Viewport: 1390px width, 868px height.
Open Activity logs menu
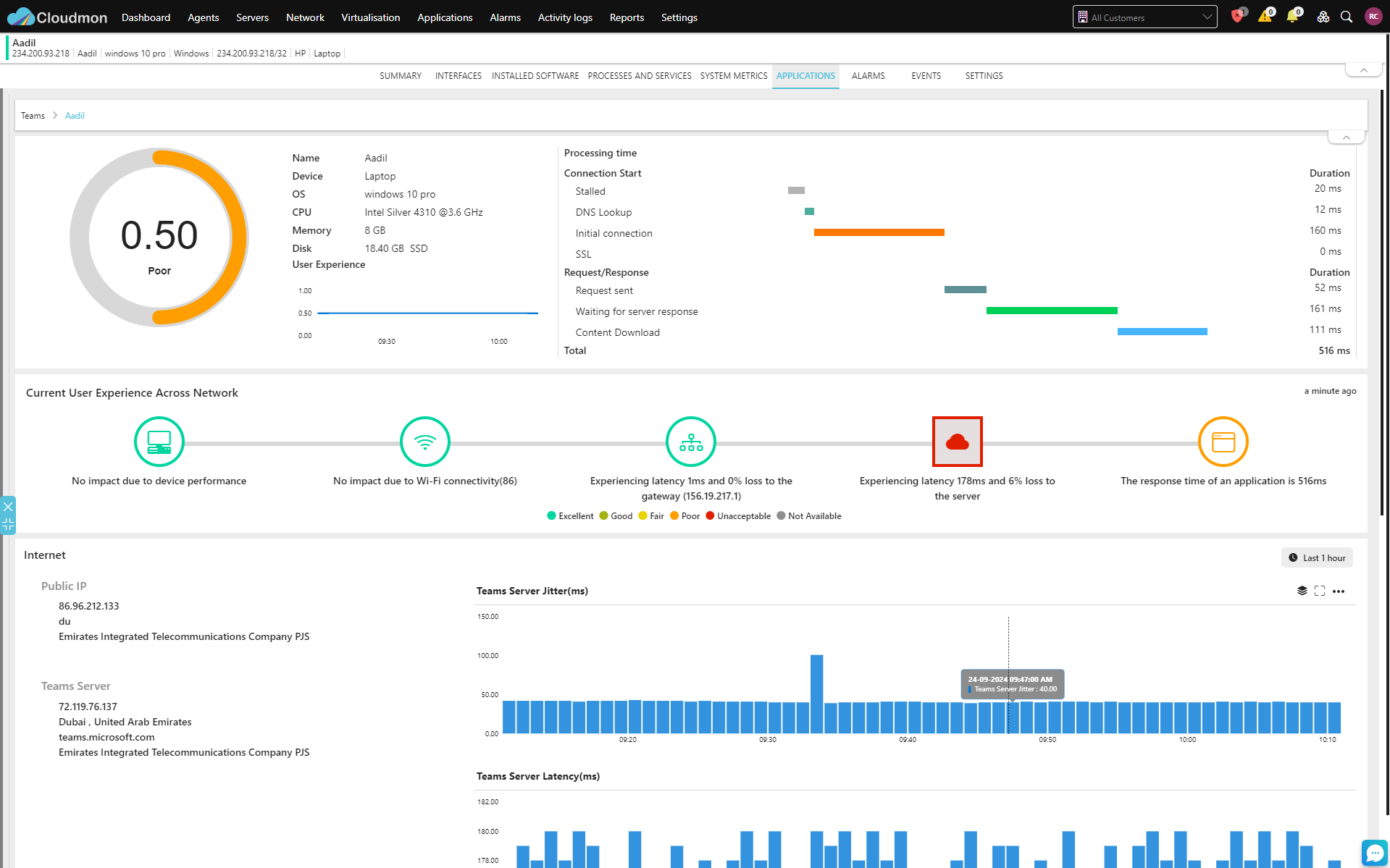click(565, 17)
